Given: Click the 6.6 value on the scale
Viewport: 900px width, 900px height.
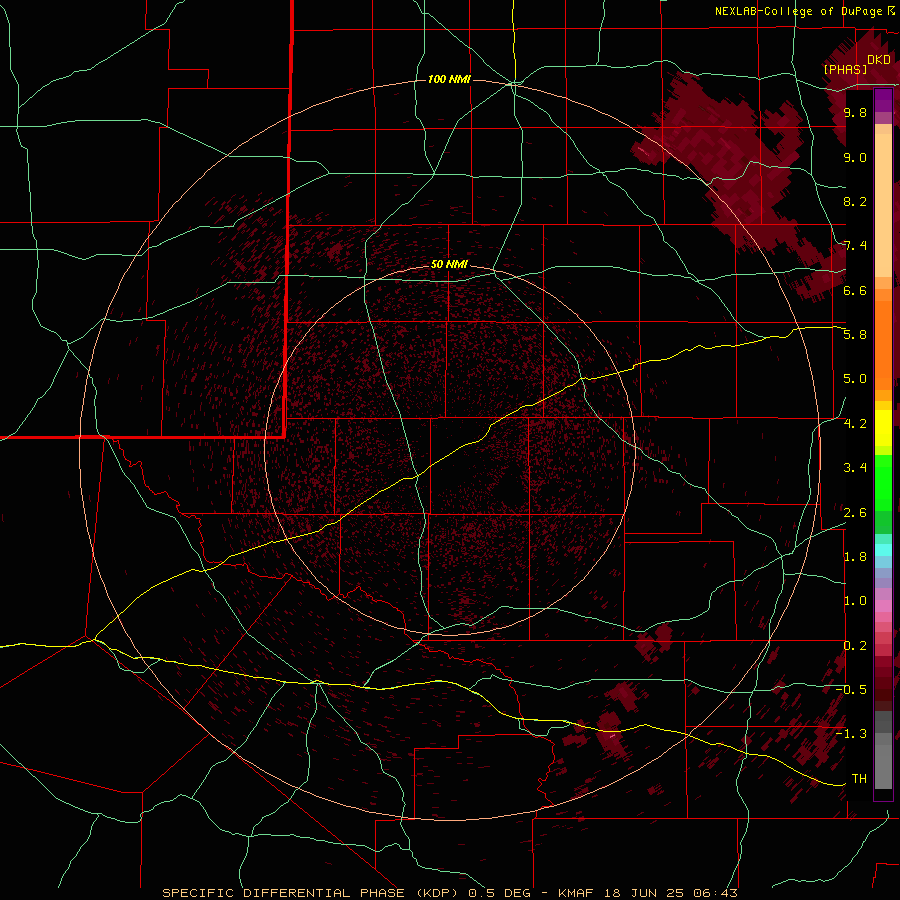Looking at the screenshot, I should tap(855, 290).
